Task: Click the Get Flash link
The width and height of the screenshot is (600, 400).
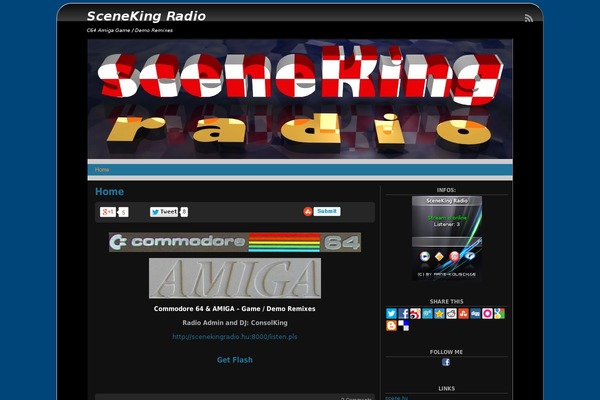Action: click(235, 360)
